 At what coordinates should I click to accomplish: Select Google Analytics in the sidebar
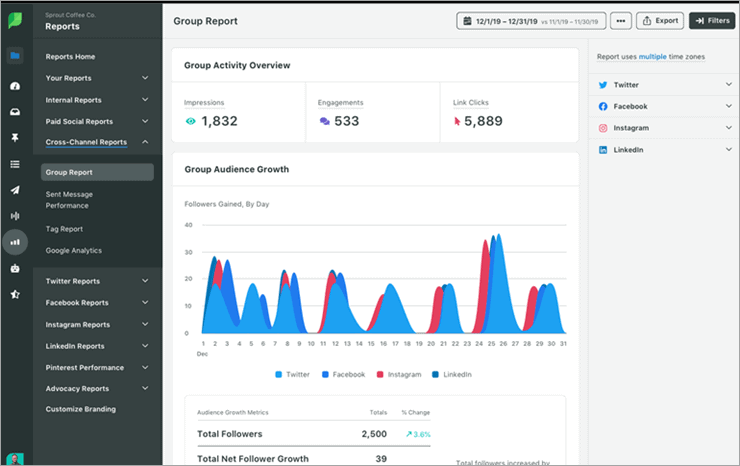point(74,250)
